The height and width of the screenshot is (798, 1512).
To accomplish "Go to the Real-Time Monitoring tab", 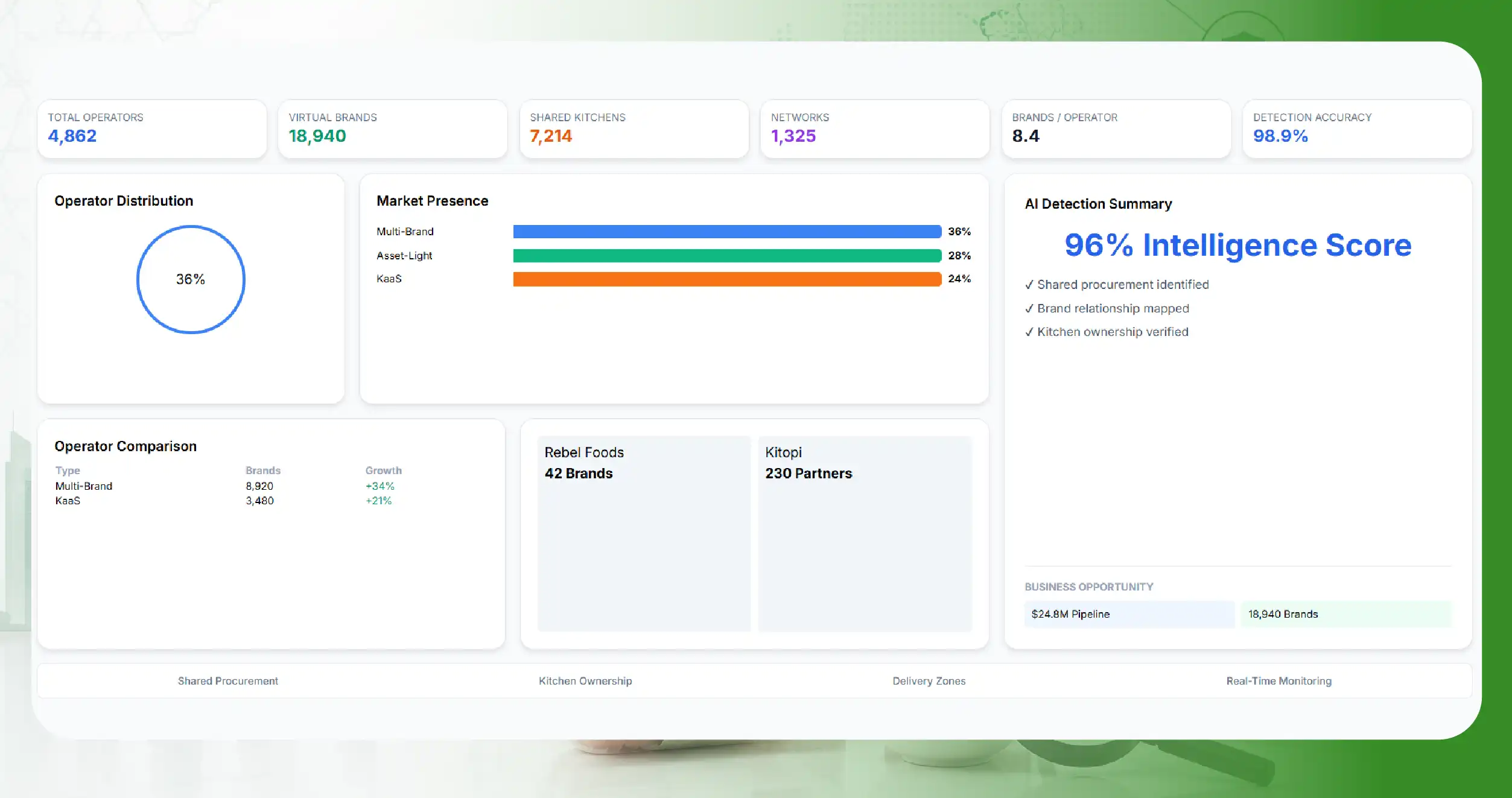I will (x=1279, y=681).
